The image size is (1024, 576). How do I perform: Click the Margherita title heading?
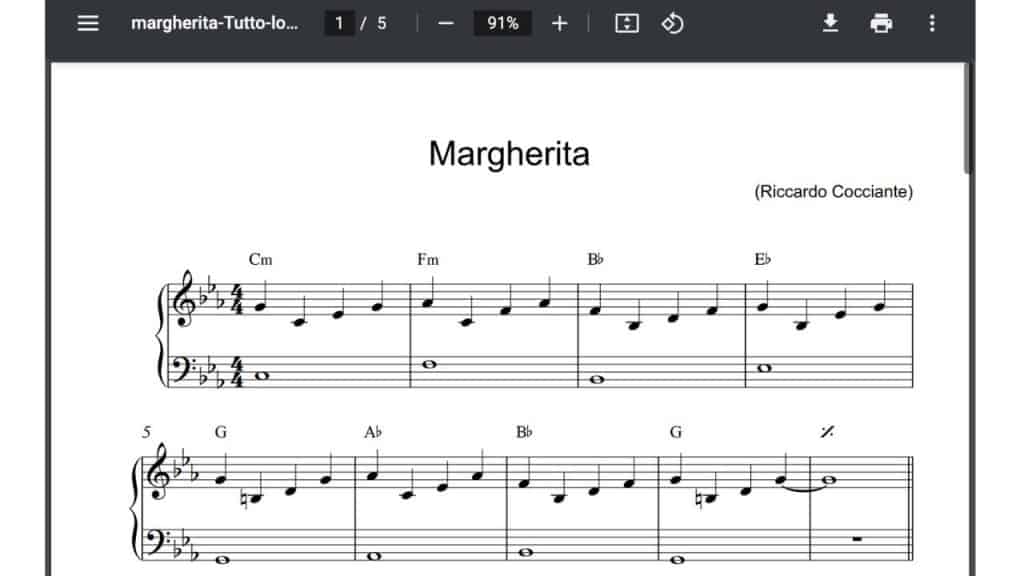(x=509, y=154)
